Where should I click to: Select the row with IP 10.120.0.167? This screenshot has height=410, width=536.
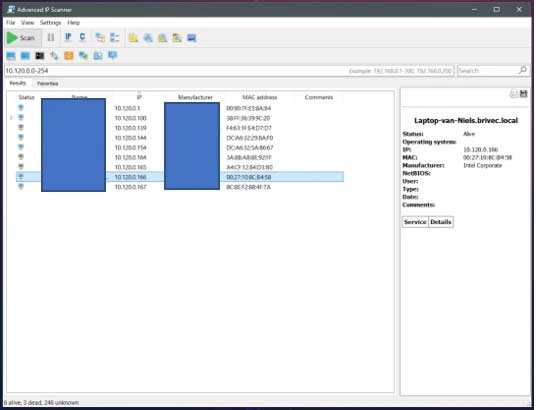[x=180, y=187]
